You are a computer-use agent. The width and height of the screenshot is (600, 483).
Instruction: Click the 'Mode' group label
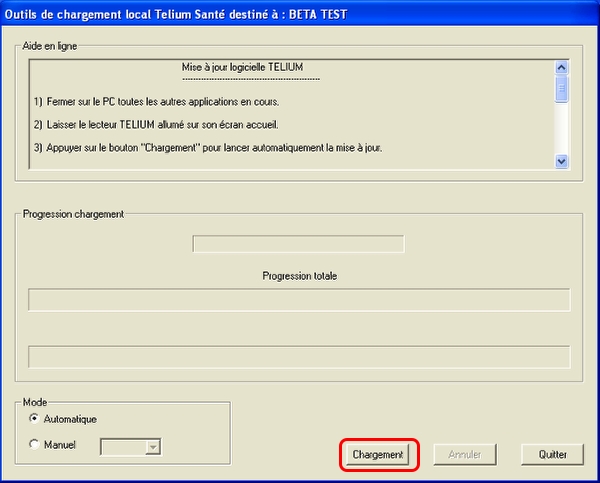click(x=35, y=402)
